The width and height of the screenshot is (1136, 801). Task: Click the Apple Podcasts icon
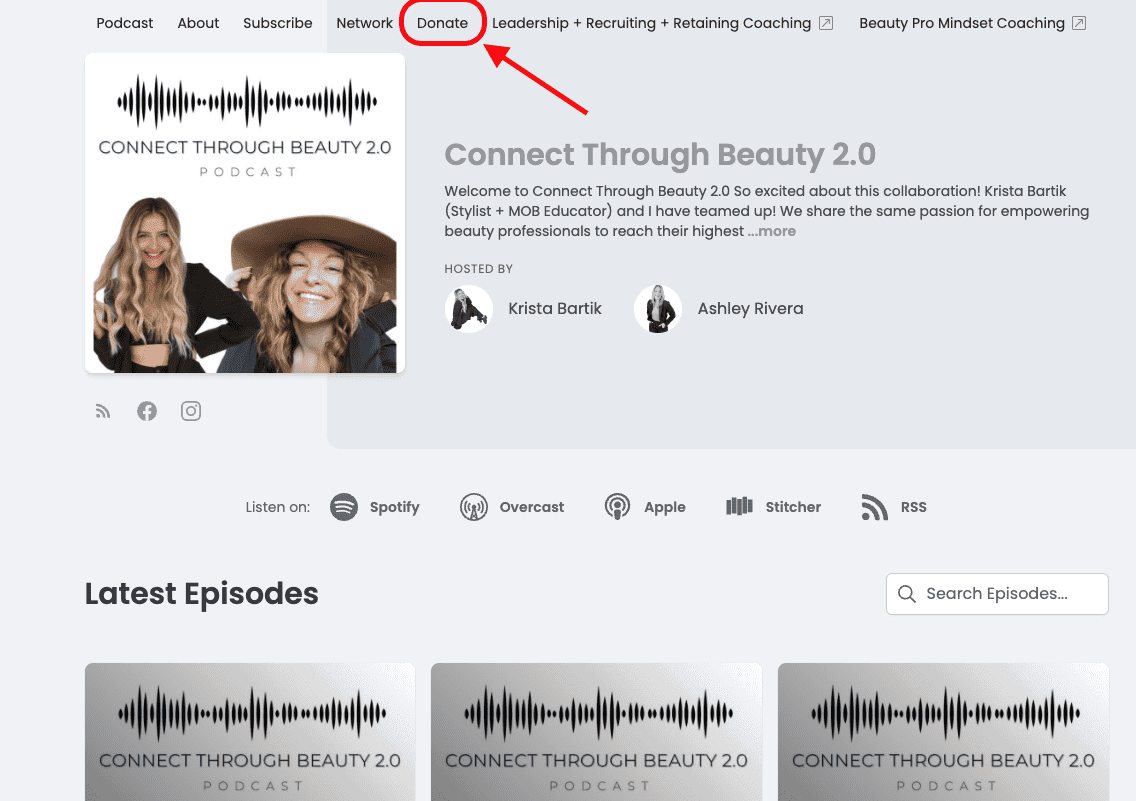pos(617,507)
